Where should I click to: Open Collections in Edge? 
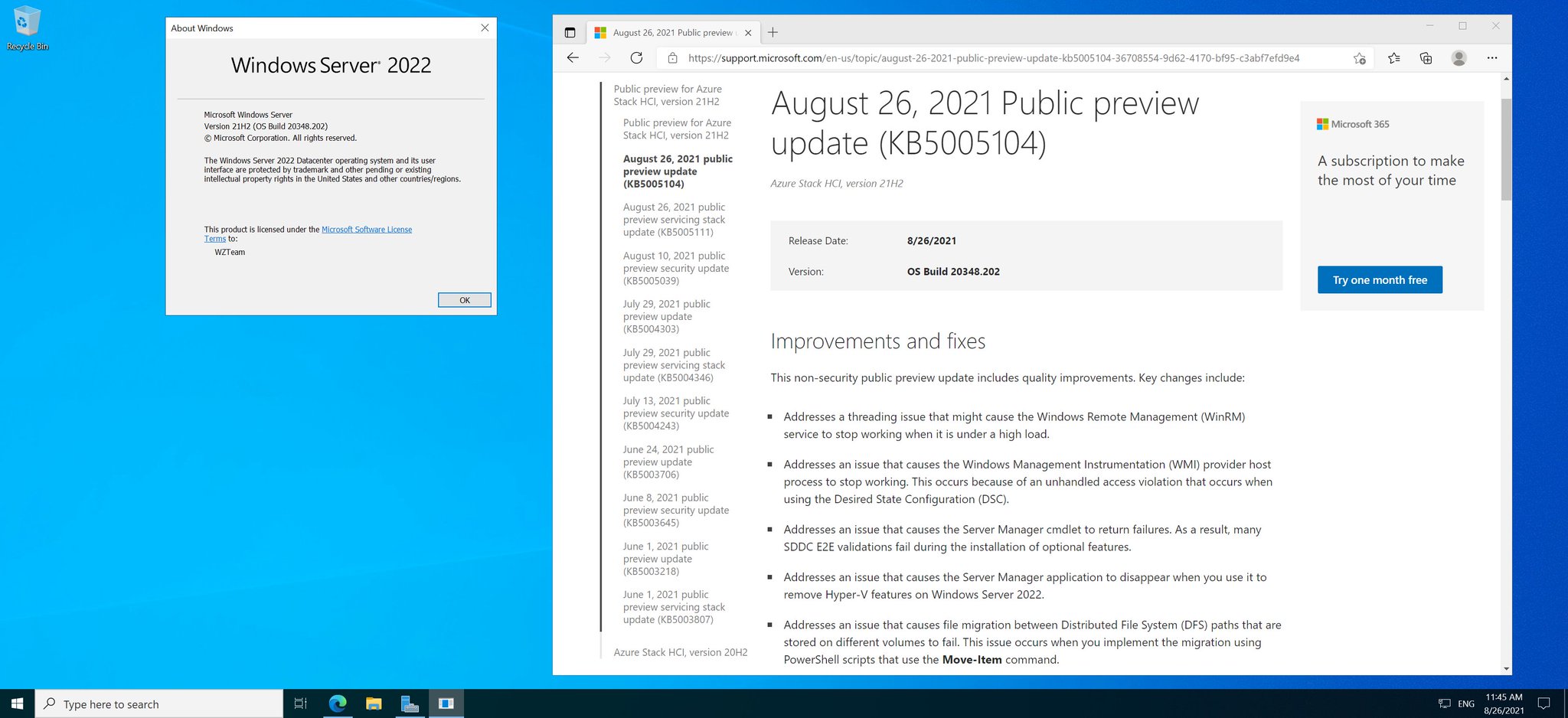1426,57
